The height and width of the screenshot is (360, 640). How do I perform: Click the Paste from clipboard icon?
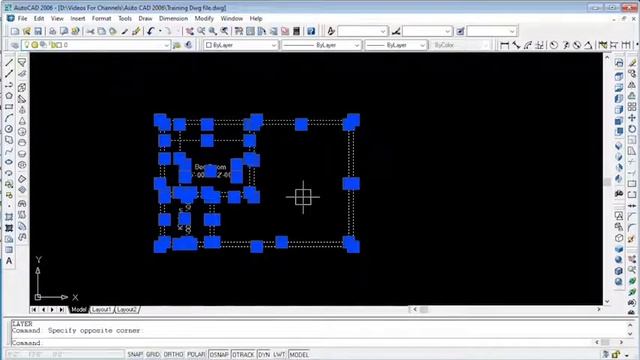(113, 31)
